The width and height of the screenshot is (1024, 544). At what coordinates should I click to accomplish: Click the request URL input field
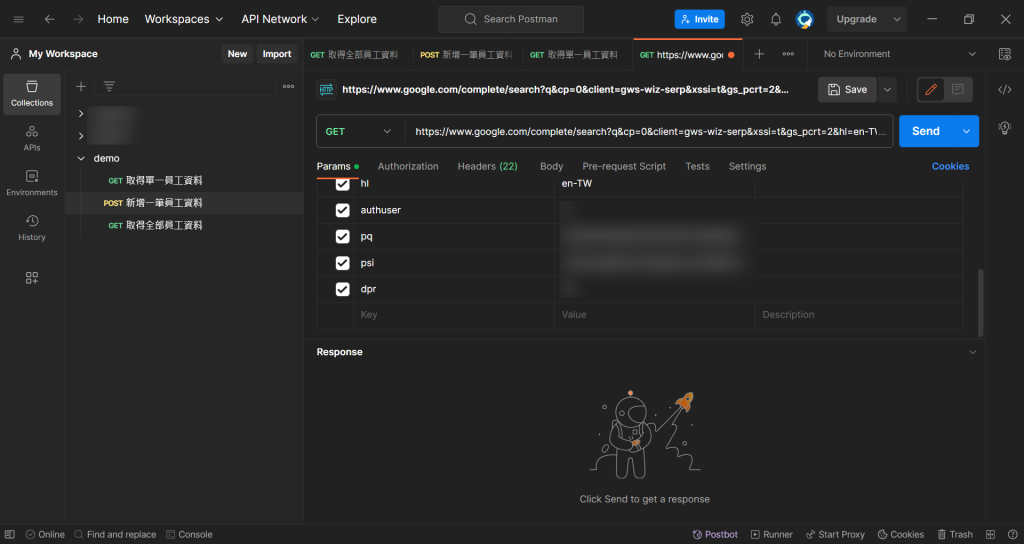coord(648,131)
